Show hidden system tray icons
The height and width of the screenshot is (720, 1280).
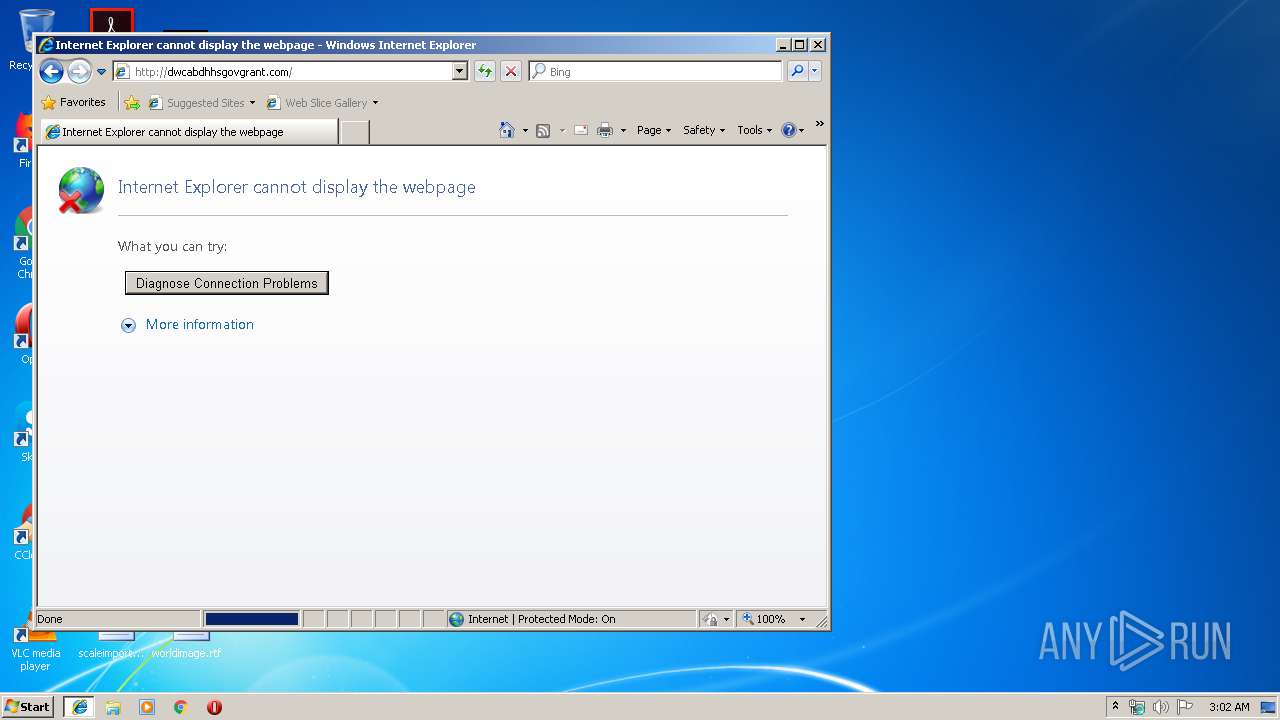[1116, 706]
